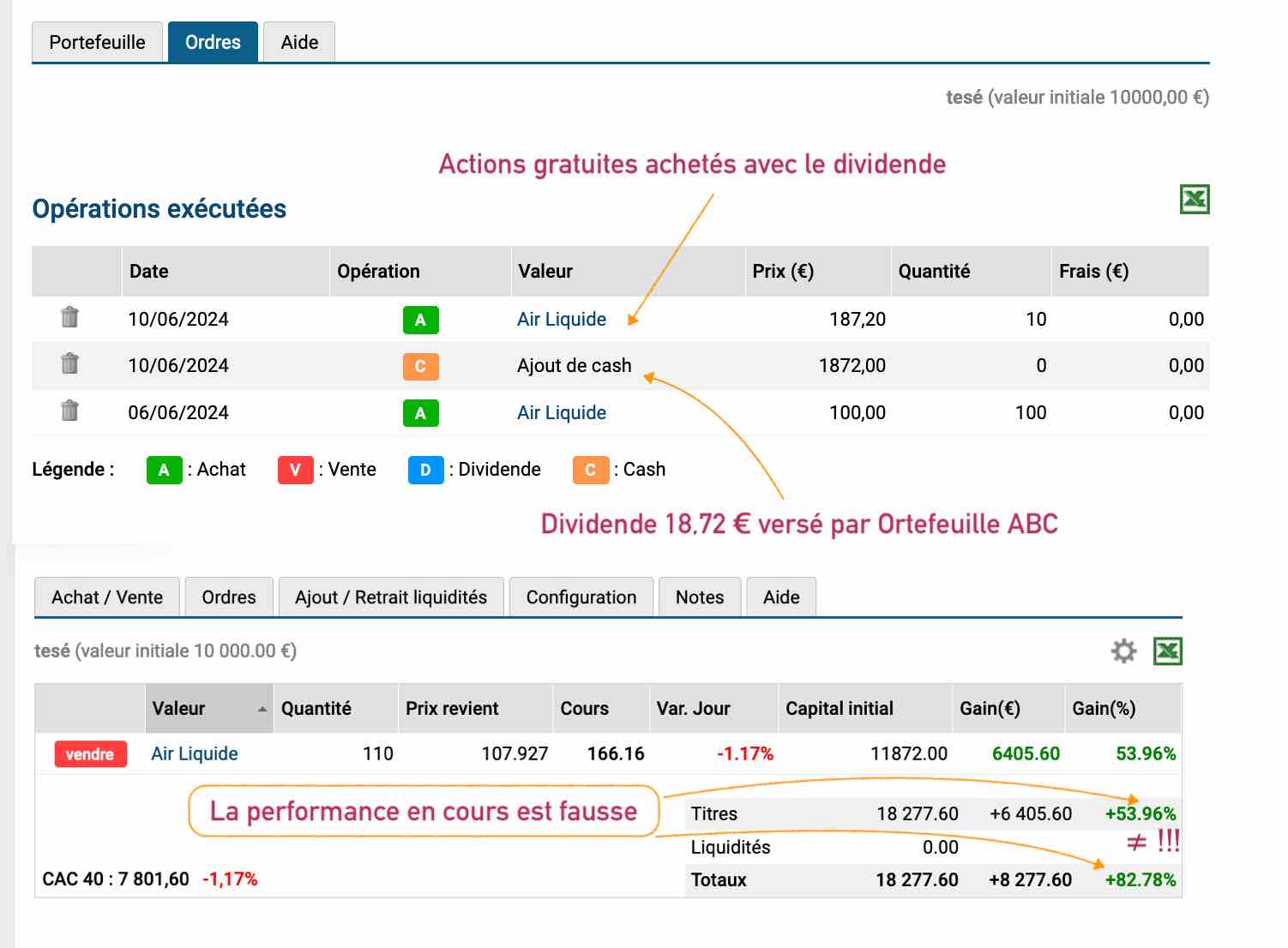Viewport: 1288px width, 948px height.
Task: Export executed operations to Excel
Action: (x=1195, y=200)
